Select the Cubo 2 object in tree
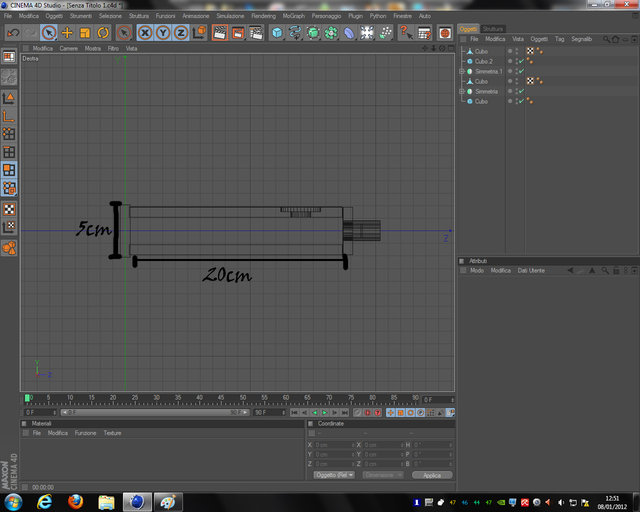The height and width of the screenshot is (512, 640). [483, 61]
